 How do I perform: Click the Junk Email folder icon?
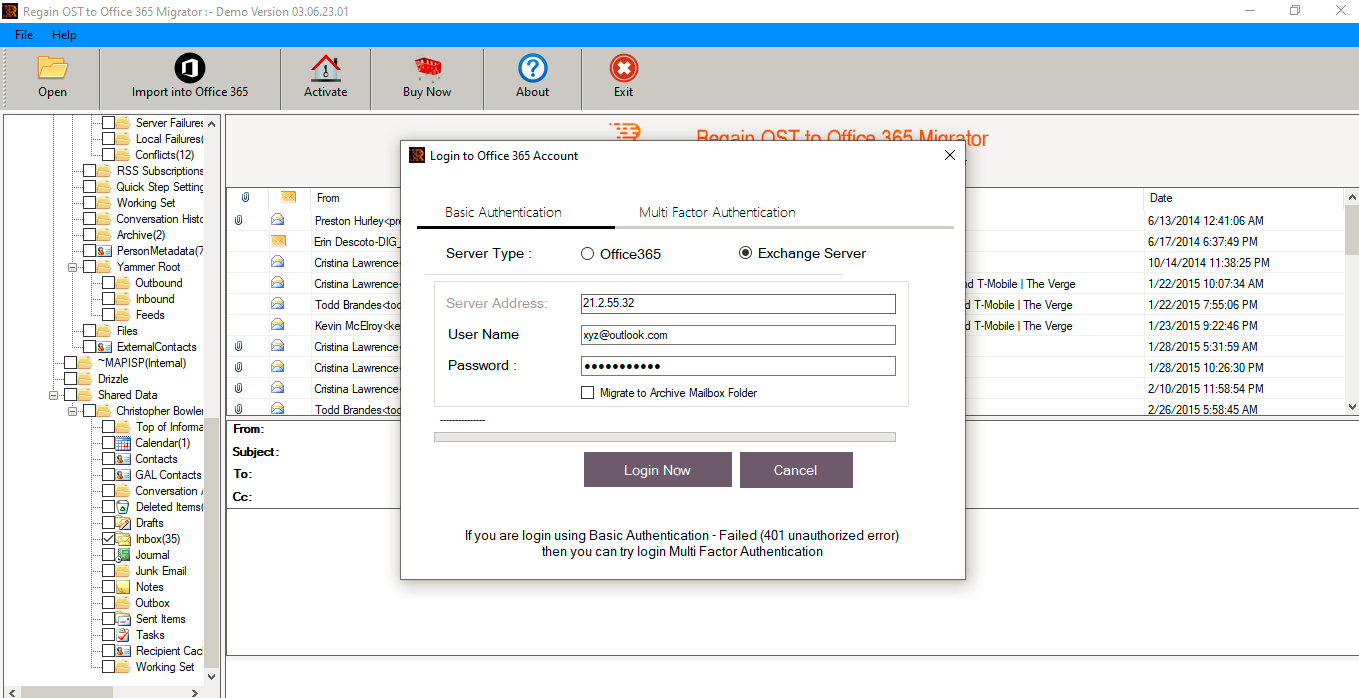click(123, 571)
